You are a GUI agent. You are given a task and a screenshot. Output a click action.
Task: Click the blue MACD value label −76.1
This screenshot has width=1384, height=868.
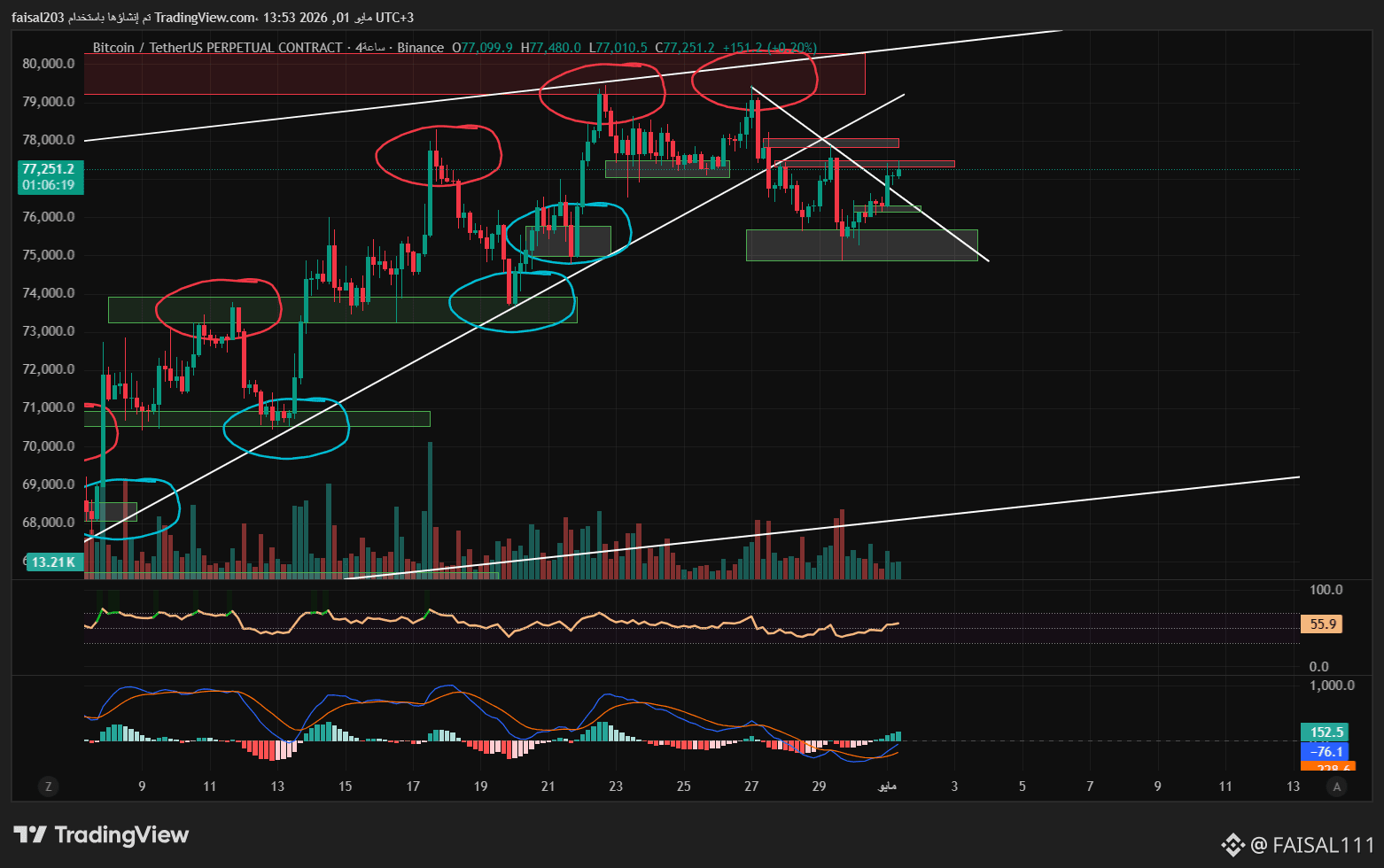pos(1326,751)
